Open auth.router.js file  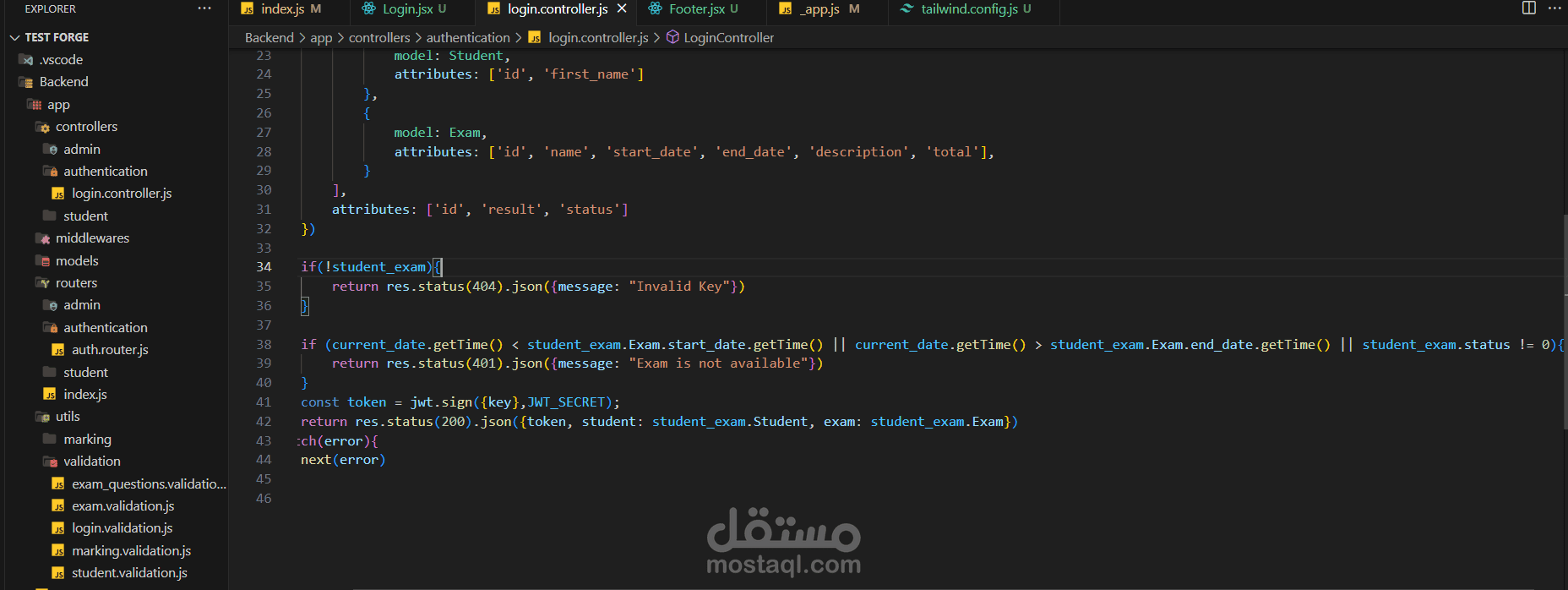[x=110, y=350]
